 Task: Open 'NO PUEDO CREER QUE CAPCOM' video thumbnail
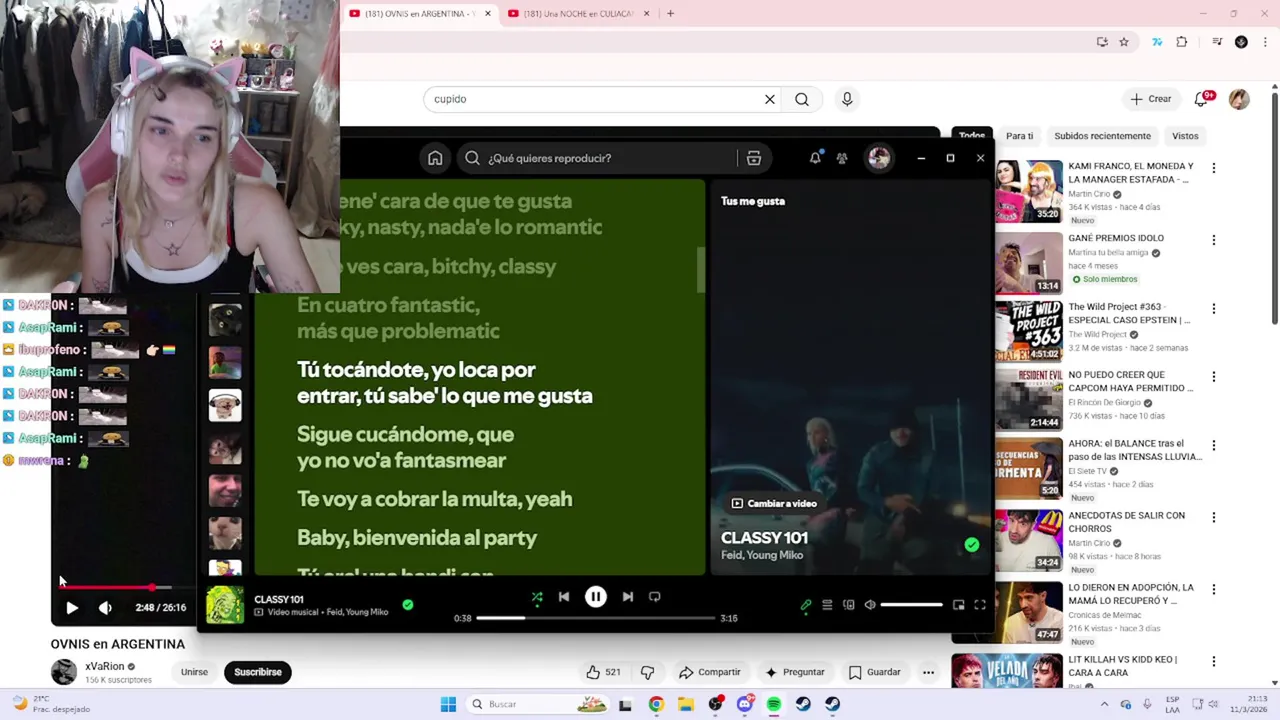click(1029, 399)
